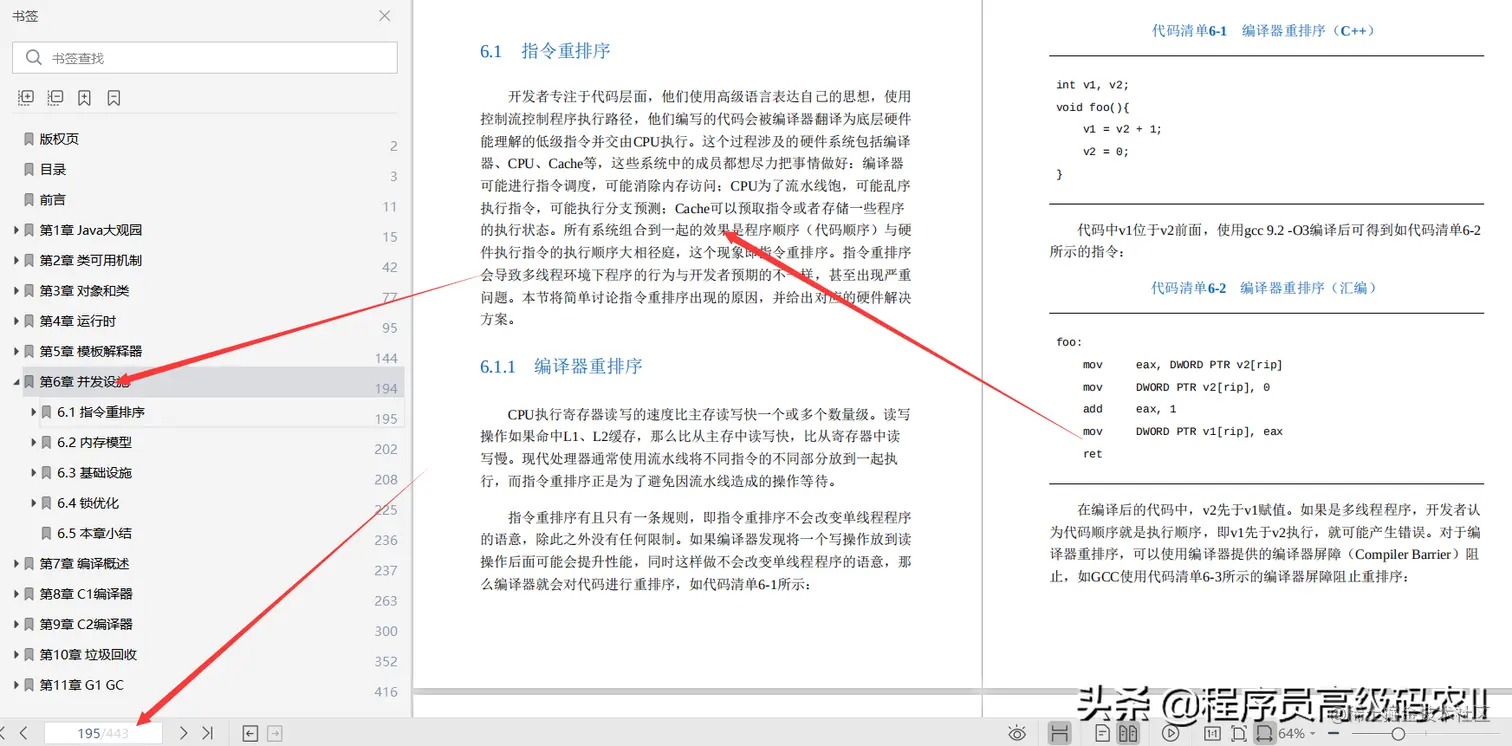Collapse all bookmarks in the panel
This screenshot has width=1512, height=746.
coord(55,97)
